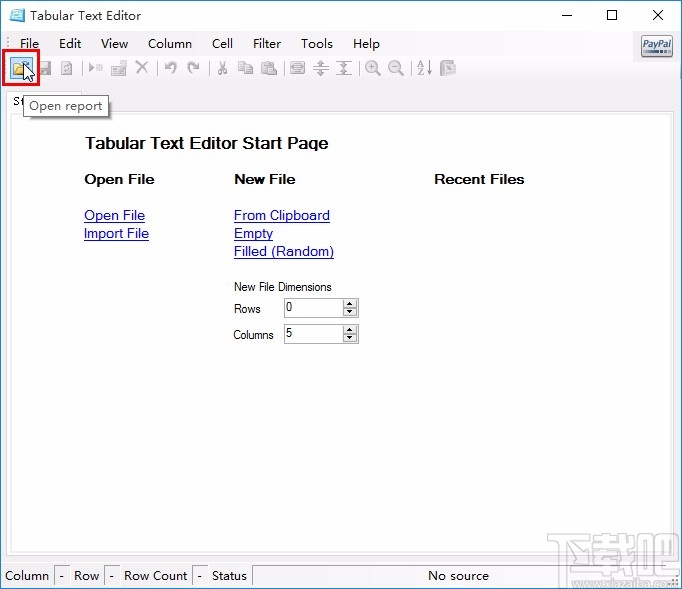
Task: Decrease Rows with the down arrow
Action: [x=350, y=312]
